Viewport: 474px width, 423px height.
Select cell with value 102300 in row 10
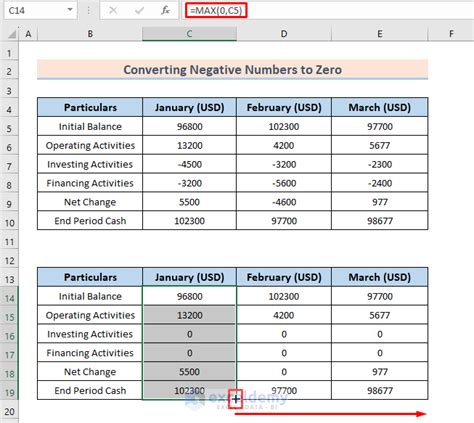[189, 221]
